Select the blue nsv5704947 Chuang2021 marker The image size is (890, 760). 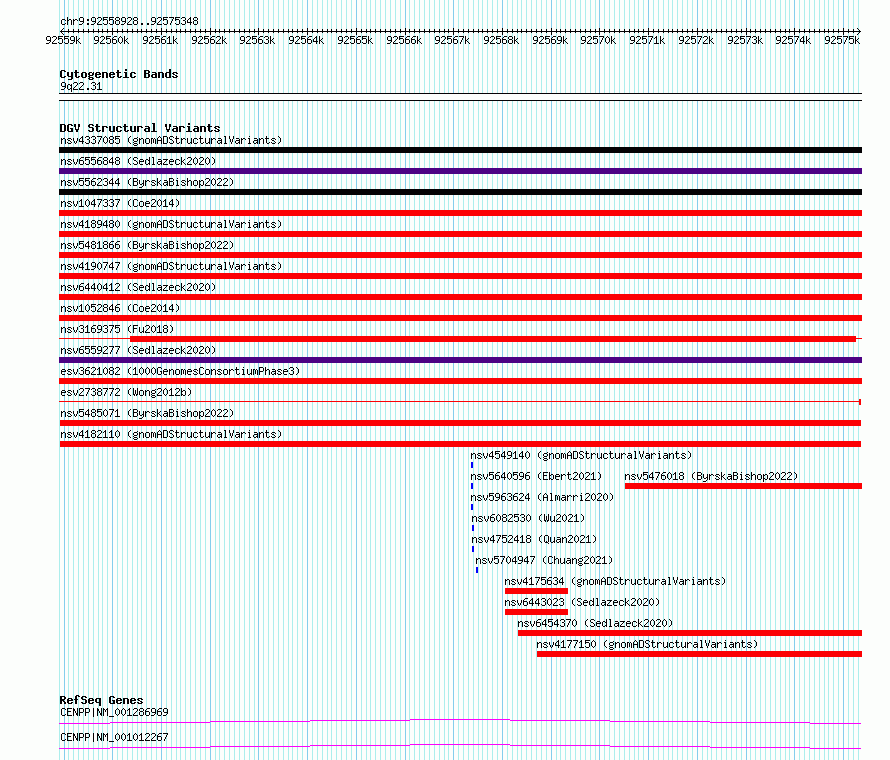click(x=477, y=570)
